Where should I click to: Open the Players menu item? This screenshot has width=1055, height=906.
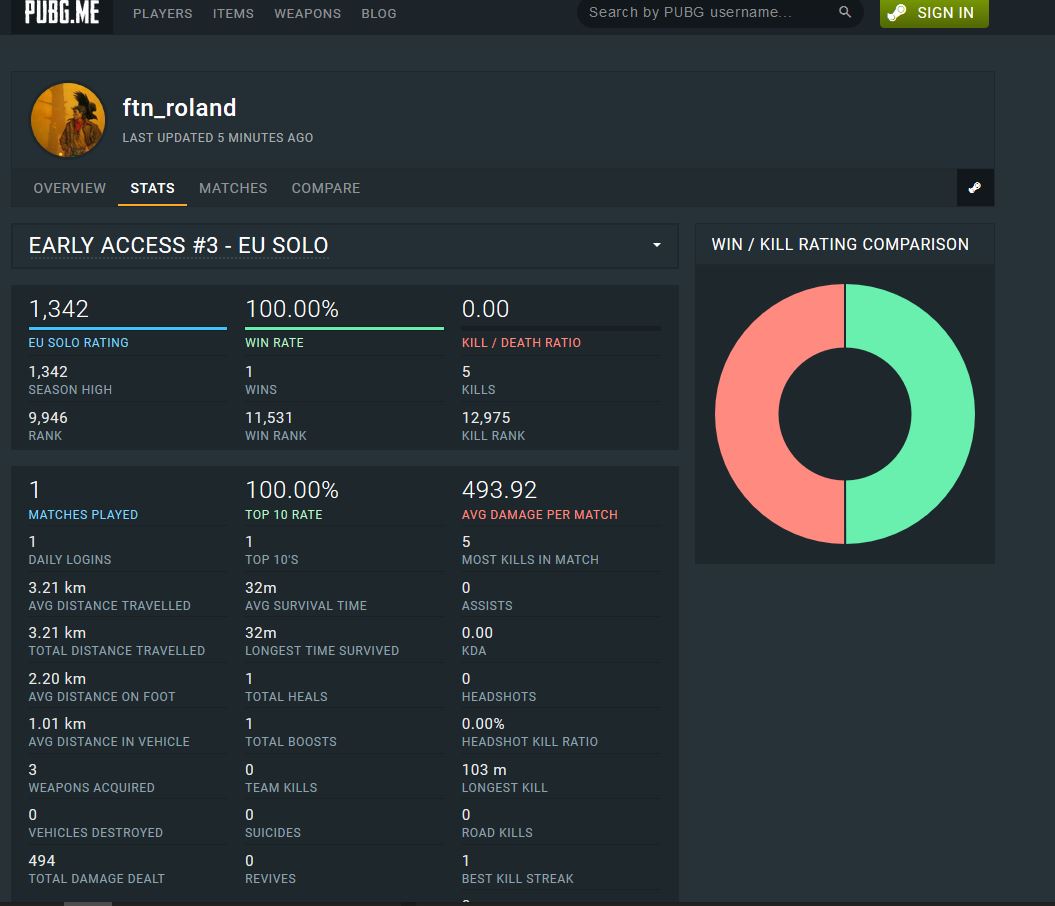(162, 14)
